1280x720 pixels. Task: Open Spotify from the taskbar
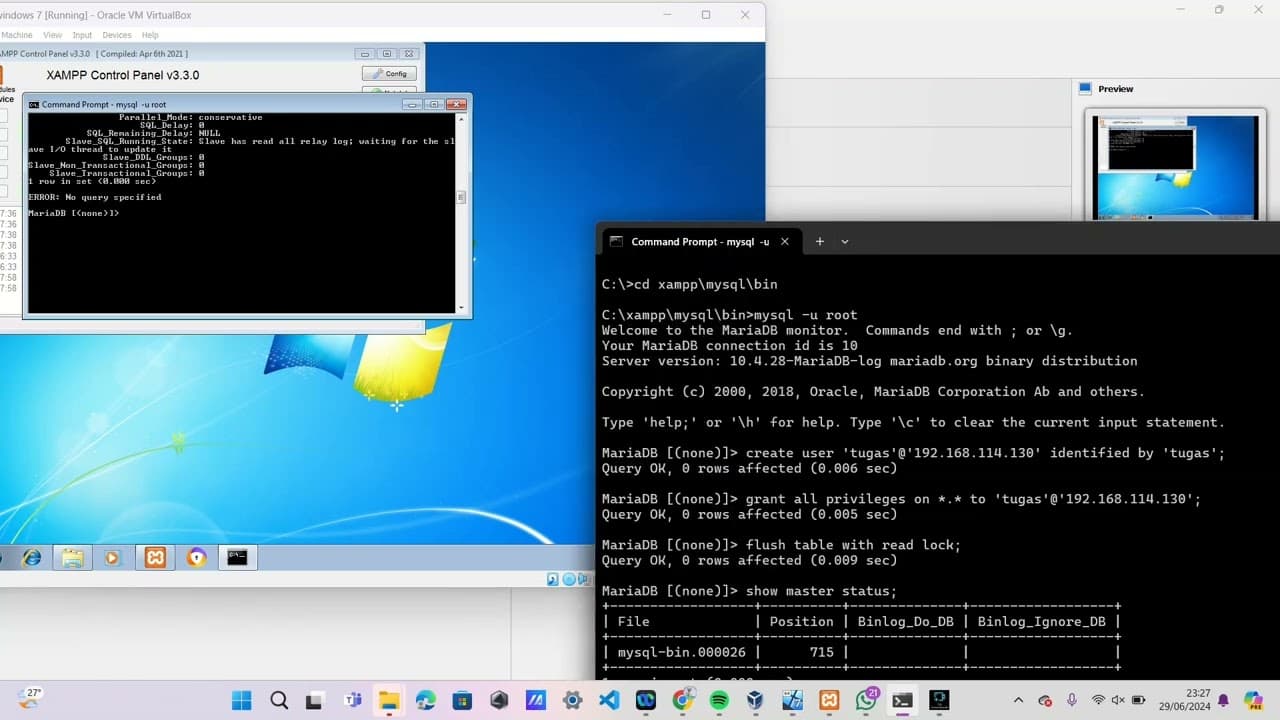pos(719,700)
